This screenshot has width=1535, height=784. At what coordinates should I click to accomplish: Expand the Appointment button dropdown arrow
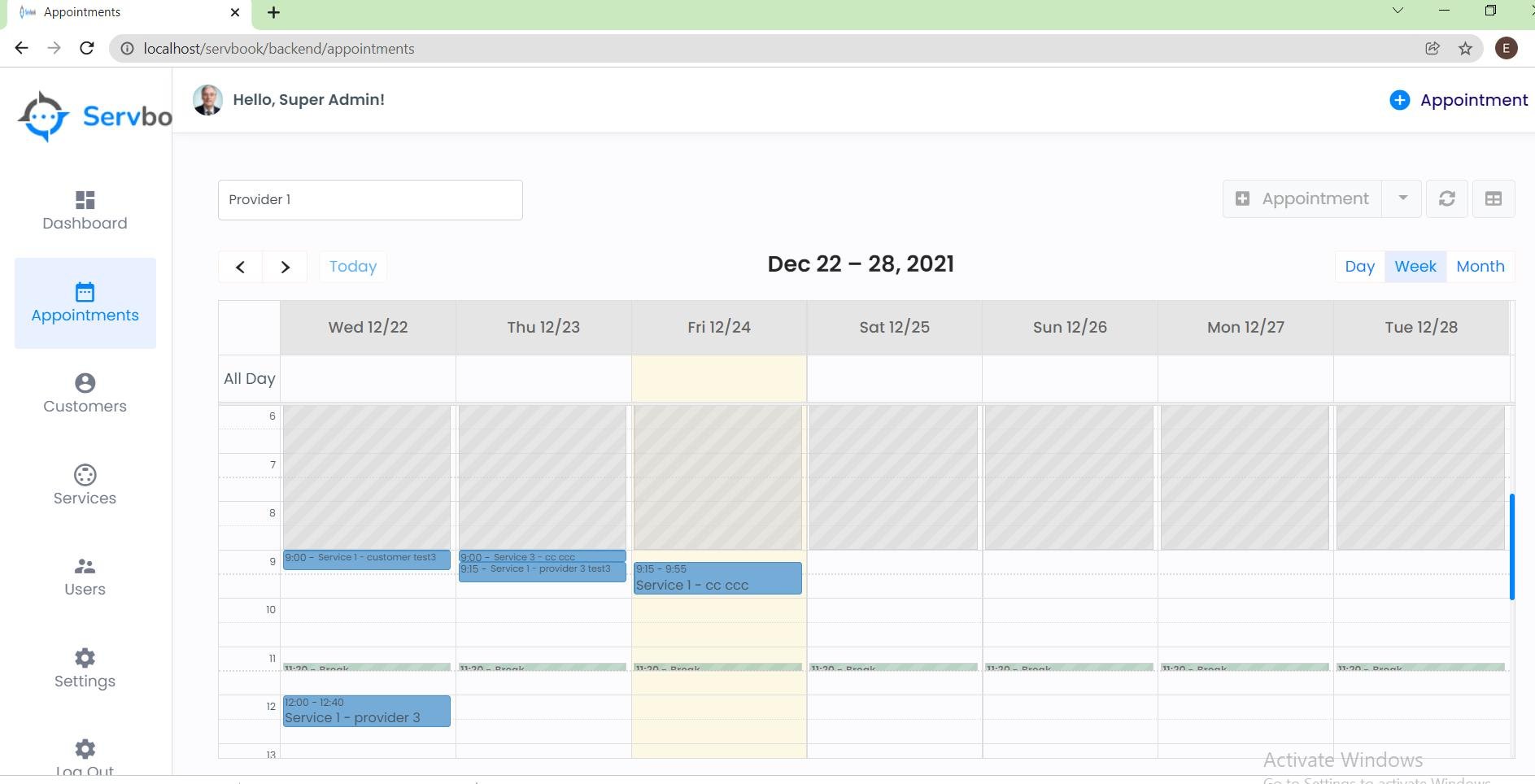[1402, 198]
